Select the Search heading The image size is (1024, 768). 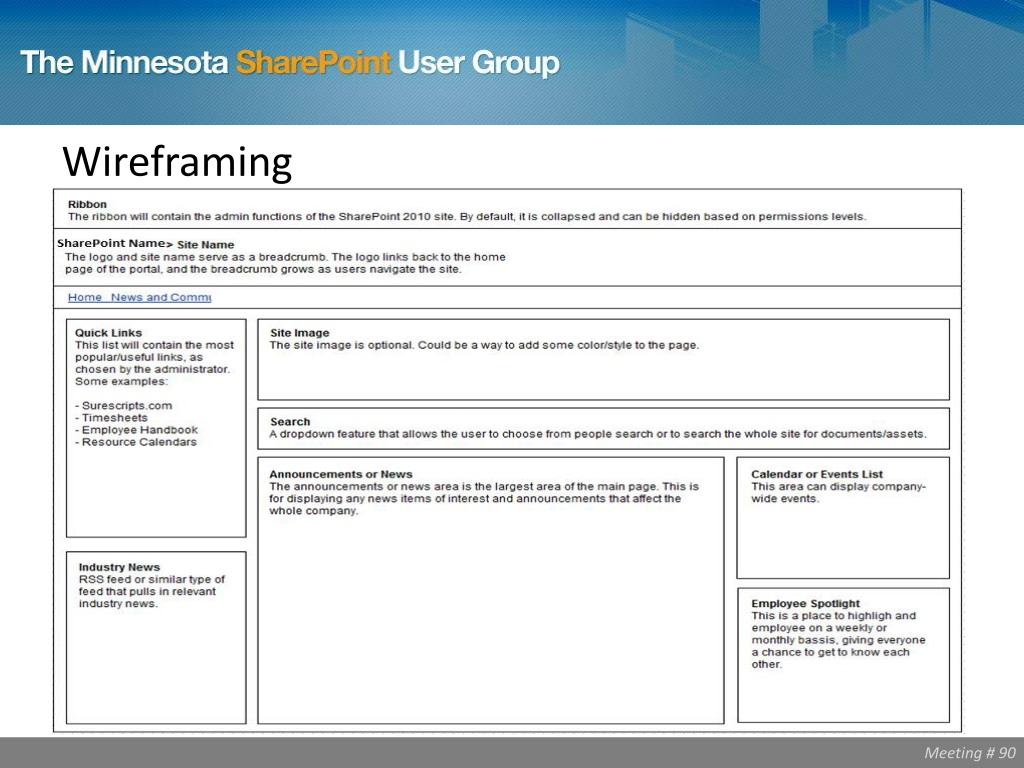click(x=290, y=422)
